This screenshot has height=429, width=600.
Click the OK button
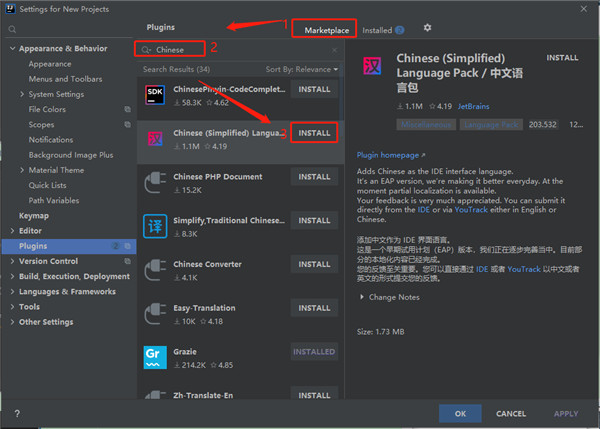[x=460, y=414]
